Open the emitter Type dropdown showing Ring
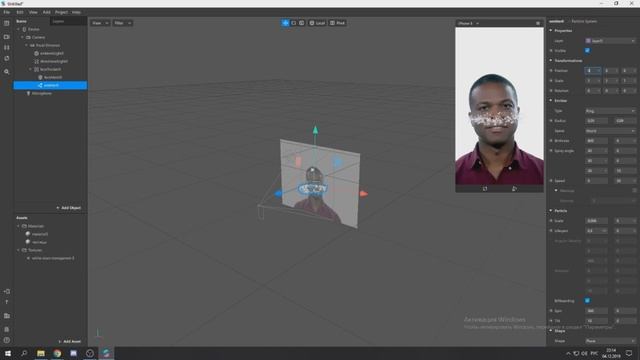The image size is (640, 360). [x=610, y=111]
